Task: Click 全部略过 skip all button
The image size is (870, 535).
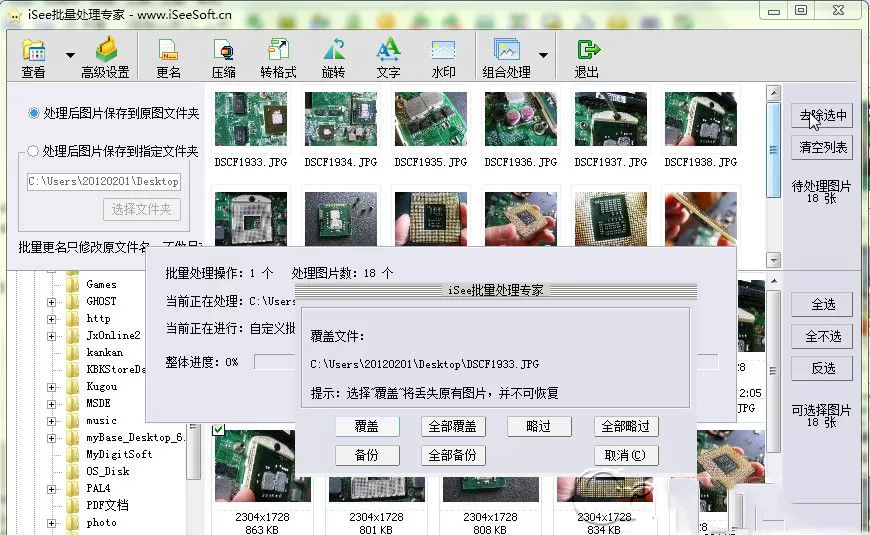Action: [x=626, y=426]
